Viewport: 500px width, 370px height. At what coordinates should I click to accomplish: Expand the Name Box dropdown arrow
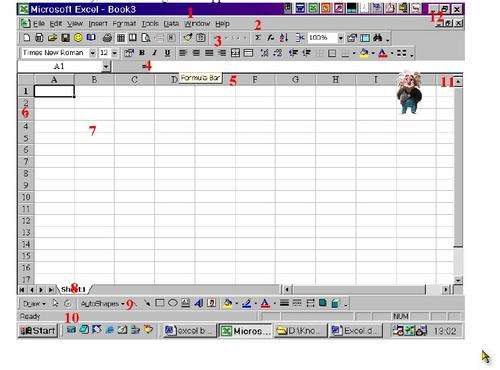tap(106, 67)
